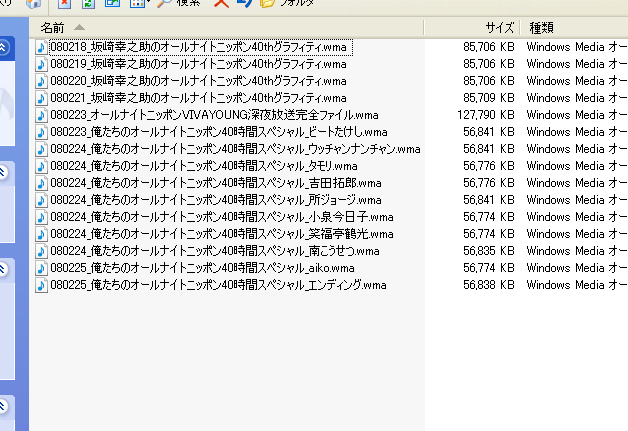Click the icon of the ビートたけし wma file

click(41, 132)
